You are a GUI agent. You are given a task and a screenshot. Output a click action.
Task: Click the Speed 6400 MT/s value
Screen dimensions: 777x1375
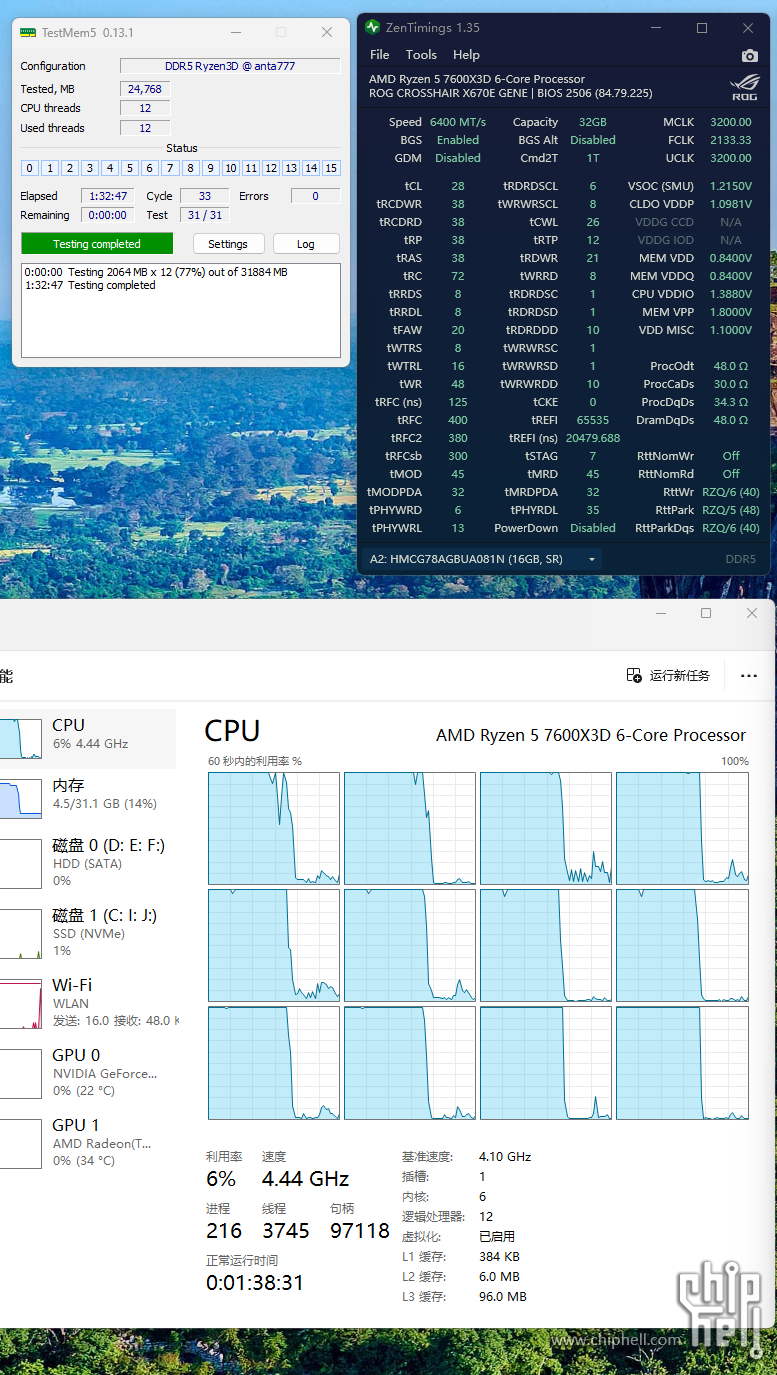pos(458,122)
